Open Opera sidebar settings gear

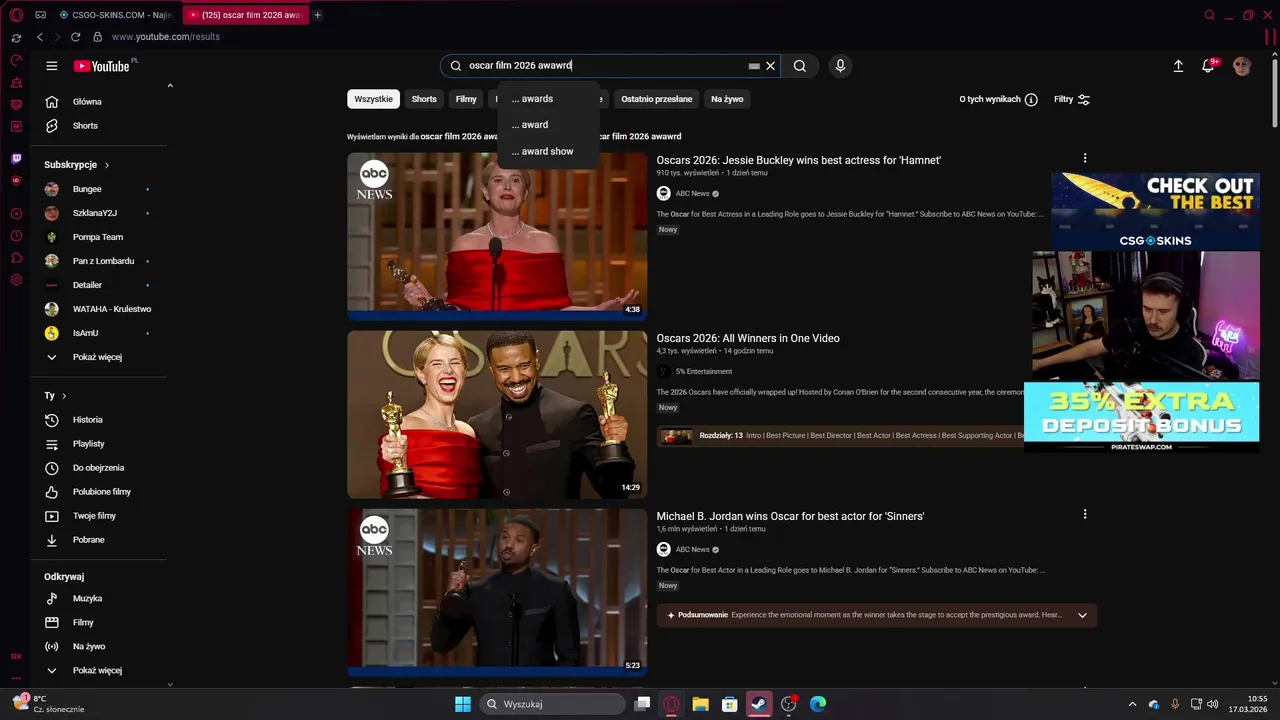pyautogui.click(x=16, y=280)
